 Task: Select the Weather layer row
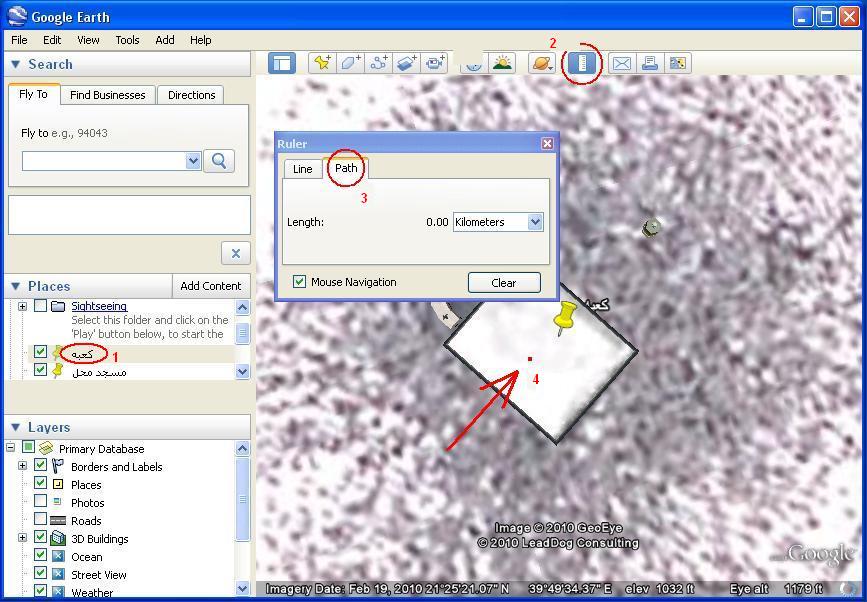92,593
